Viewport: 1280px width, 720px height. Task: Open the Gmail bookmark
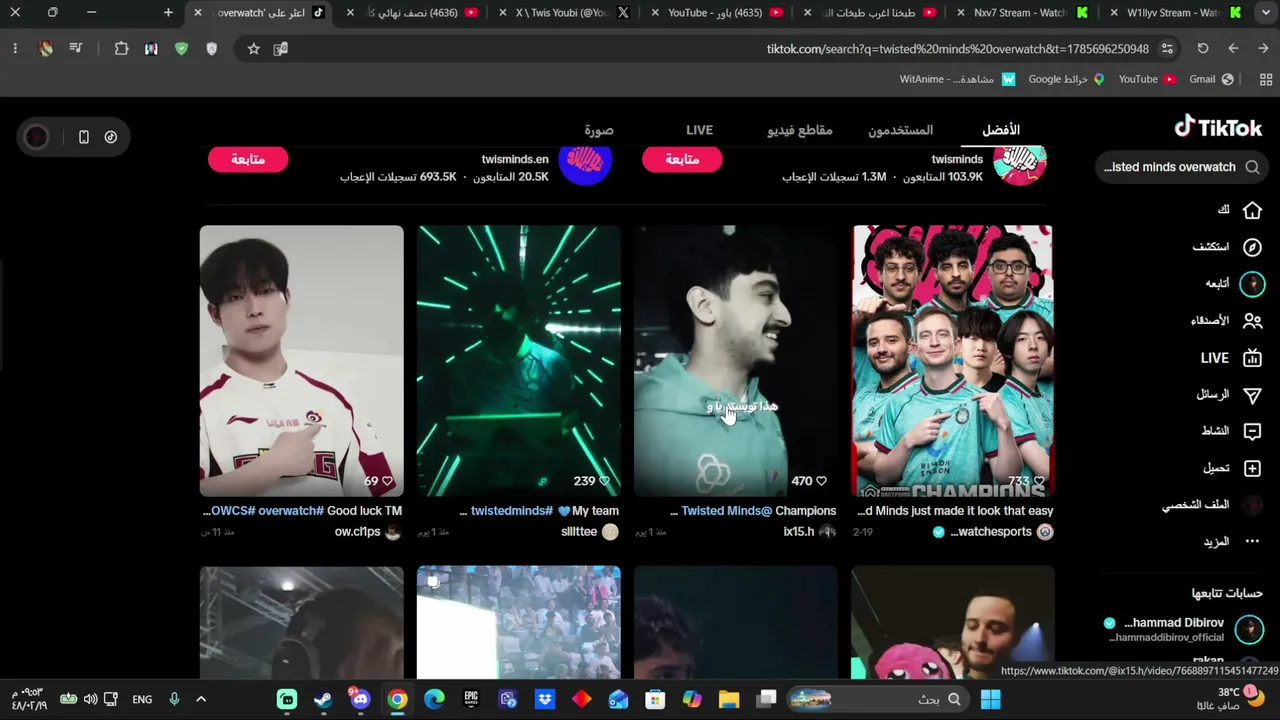pyautogui.click(x=1211, y=79)
